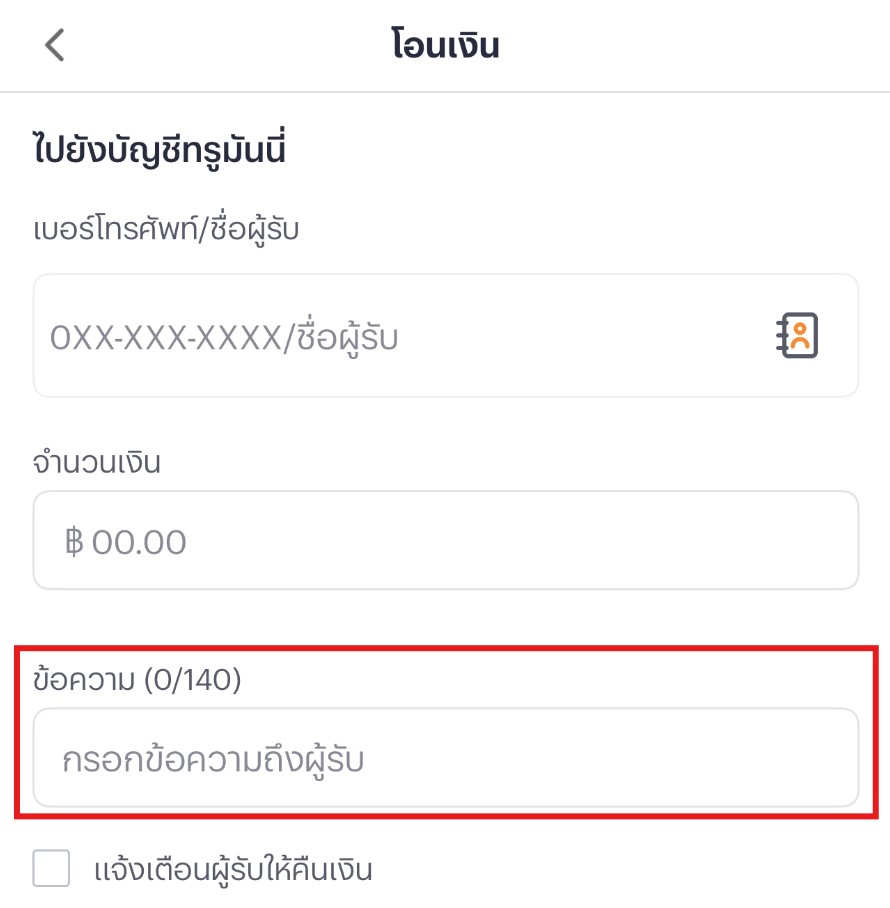Click the กรอกข้อความถึงผู้รับ placeholder text

213,760
